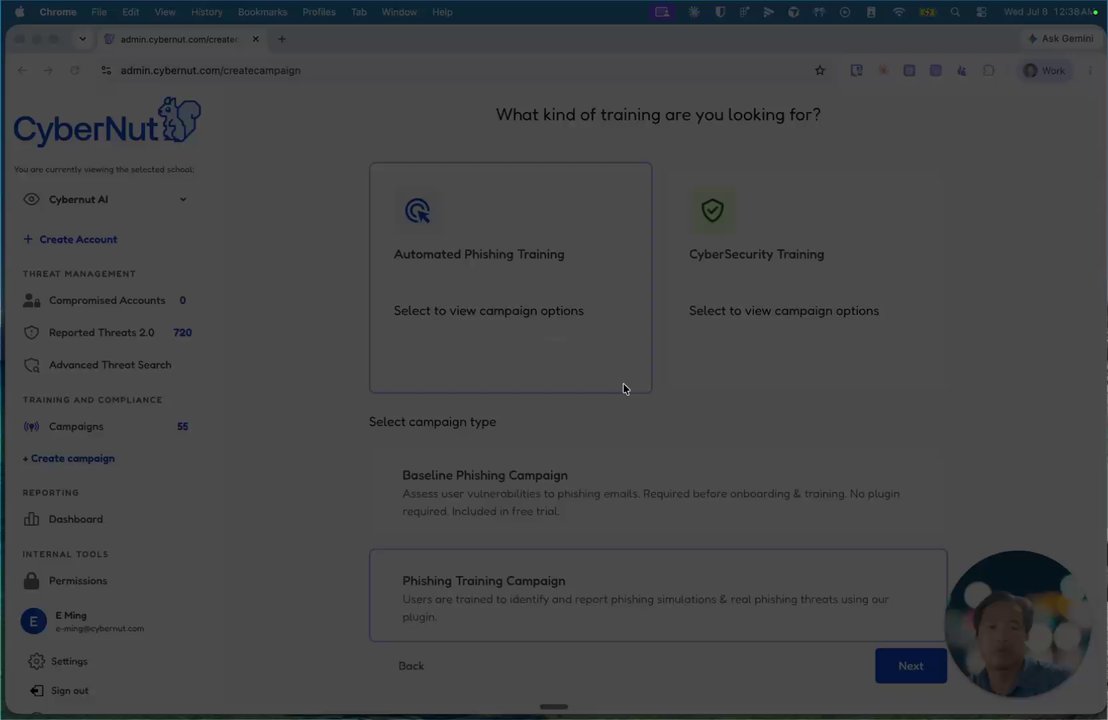Select the Automated Phishing Training card

coord(510,278)
